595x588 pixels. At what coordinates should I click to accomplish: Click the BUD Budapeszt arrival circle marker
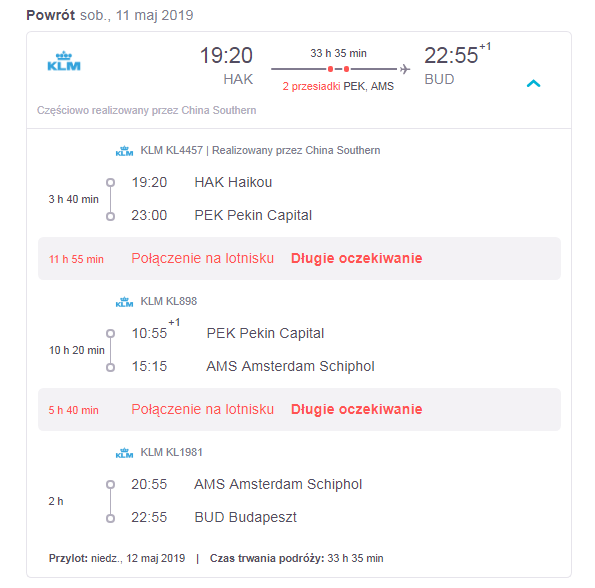click(110, 518)
